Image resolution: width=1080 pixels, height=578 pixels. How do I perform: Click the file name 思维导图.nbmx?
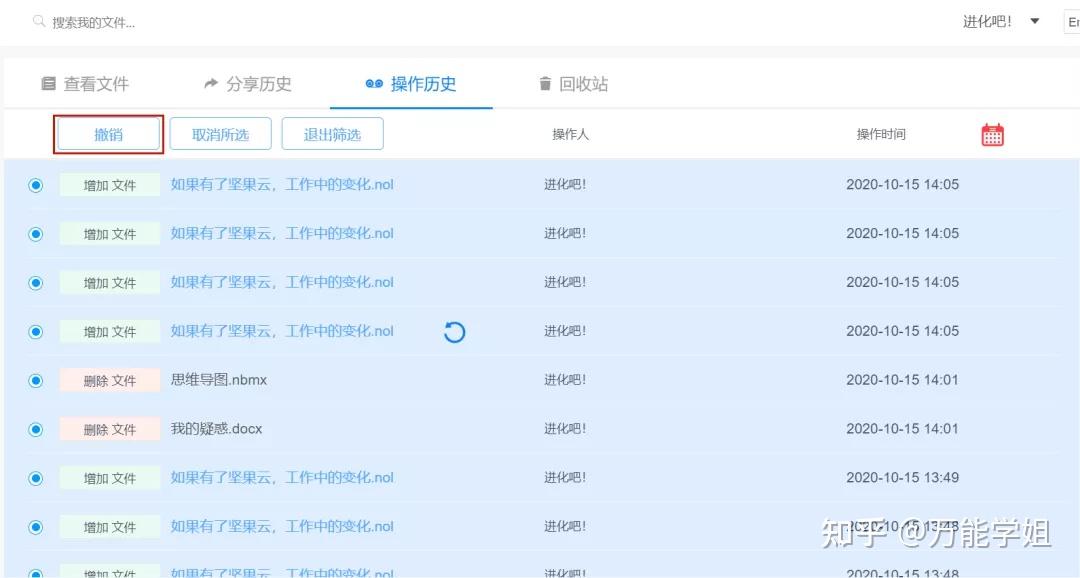(x=219, y=380)
